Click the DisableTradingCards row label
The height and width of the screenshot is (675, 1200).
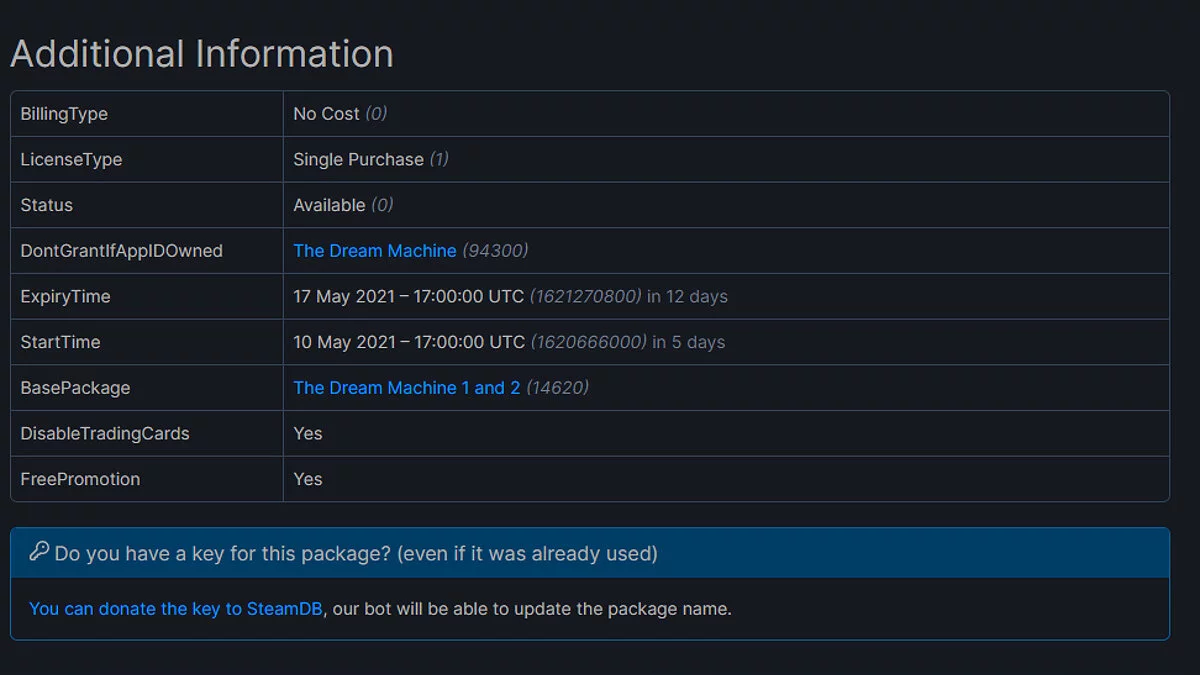tap(105, 434)
